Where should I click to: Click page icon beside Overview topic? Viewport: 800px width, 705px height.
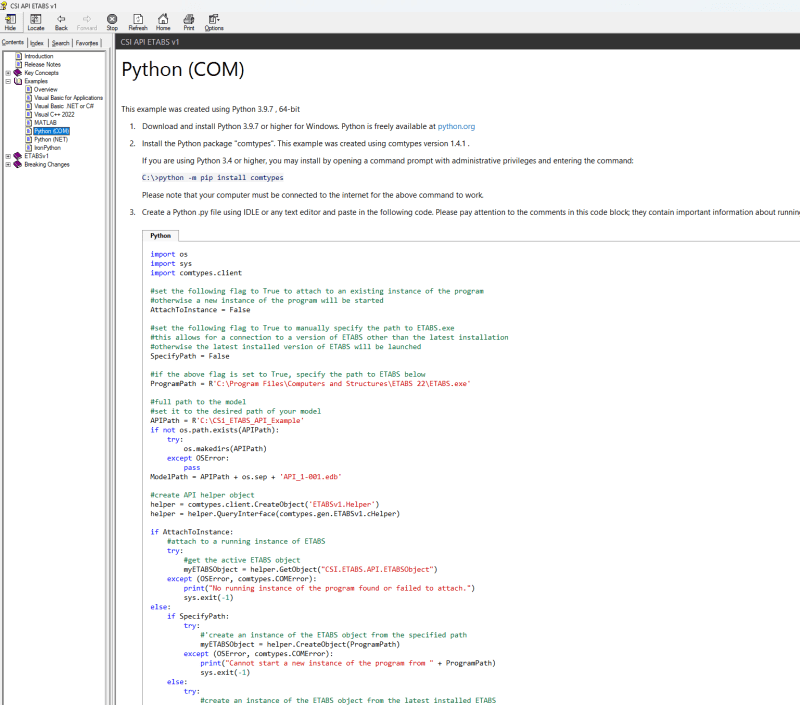click(29, 89)
